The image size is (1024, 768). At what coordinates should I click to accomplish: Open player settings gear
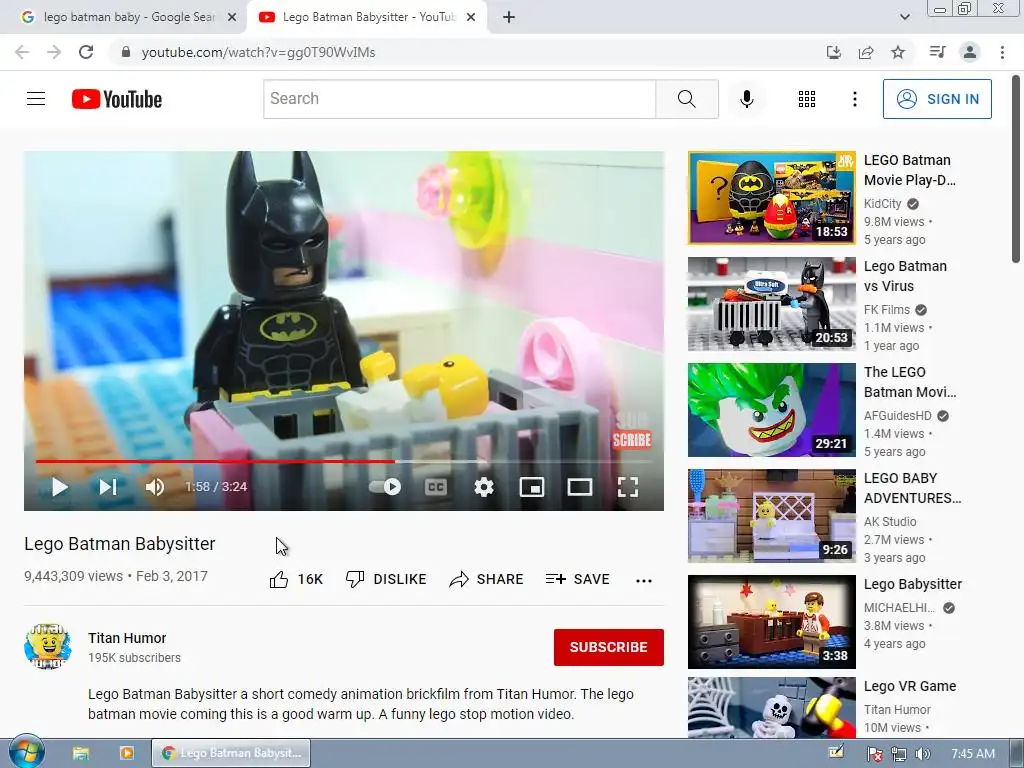(x=484, y=487)
